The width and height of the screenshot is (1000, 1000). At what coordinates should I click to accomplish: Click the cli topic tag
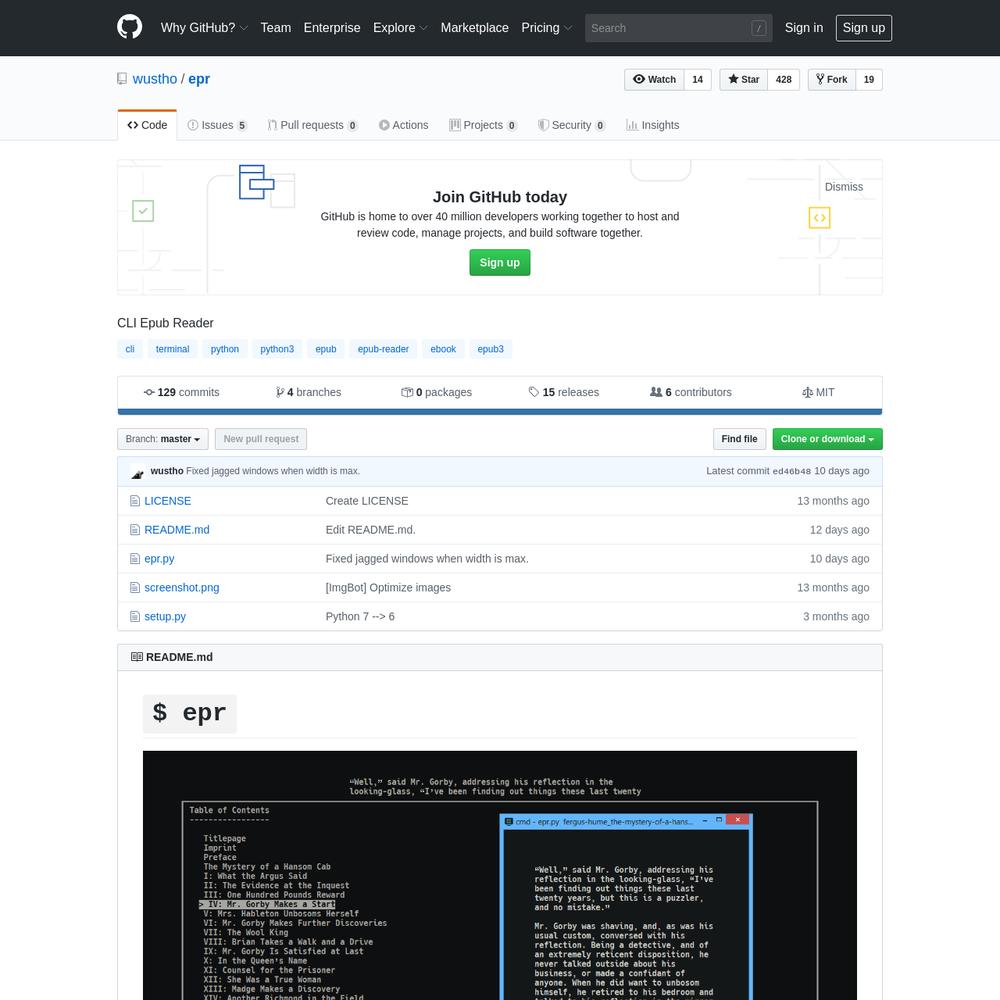[x=130, y=349]
